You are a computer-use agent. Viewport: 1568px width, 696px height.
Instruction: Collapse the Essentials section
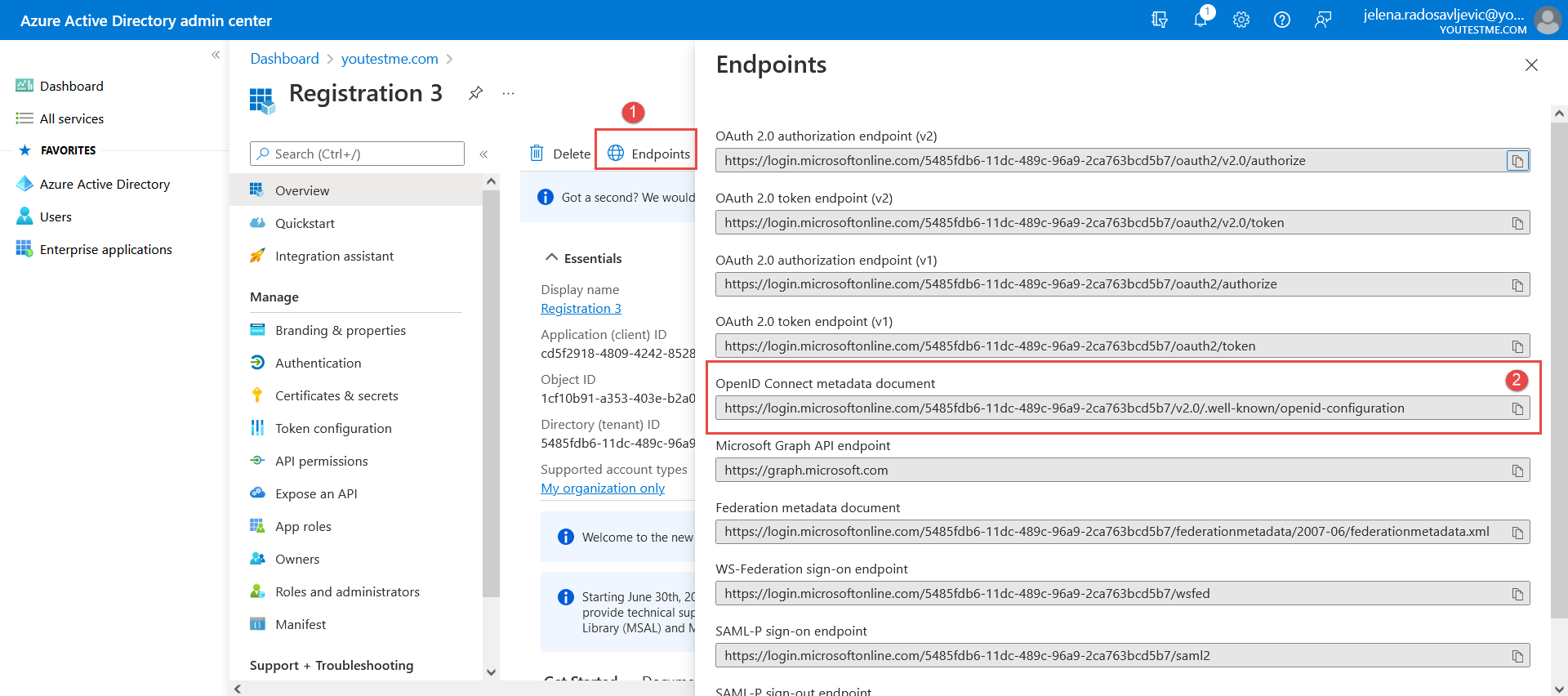[x=552, y=258]
